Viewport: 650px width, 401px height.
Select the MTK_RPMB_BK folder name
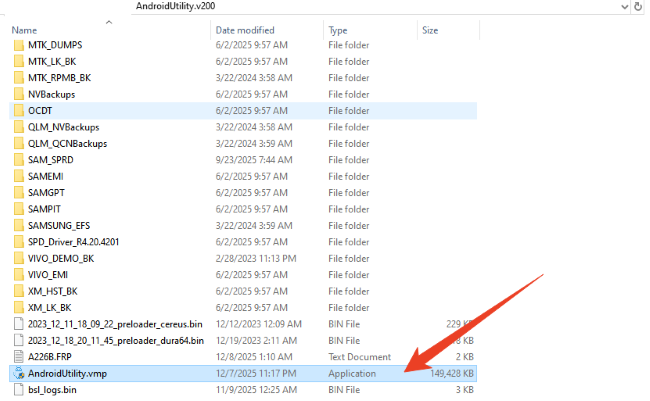60,78
